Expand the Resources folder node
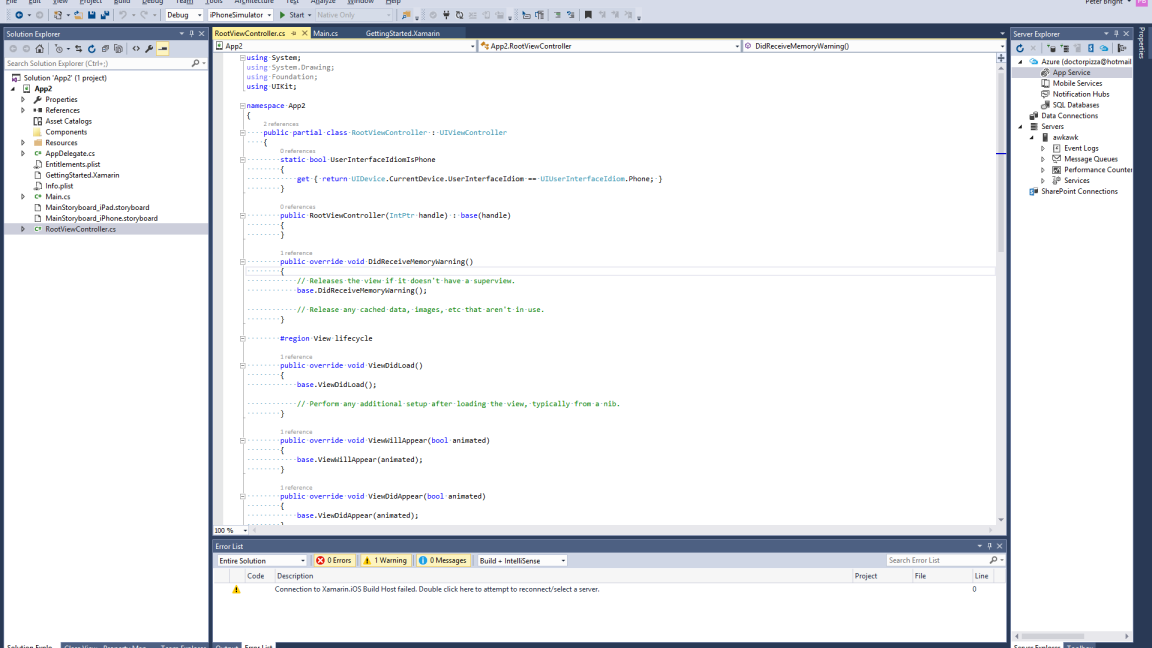1152x648 pixels. click(23, 143)
